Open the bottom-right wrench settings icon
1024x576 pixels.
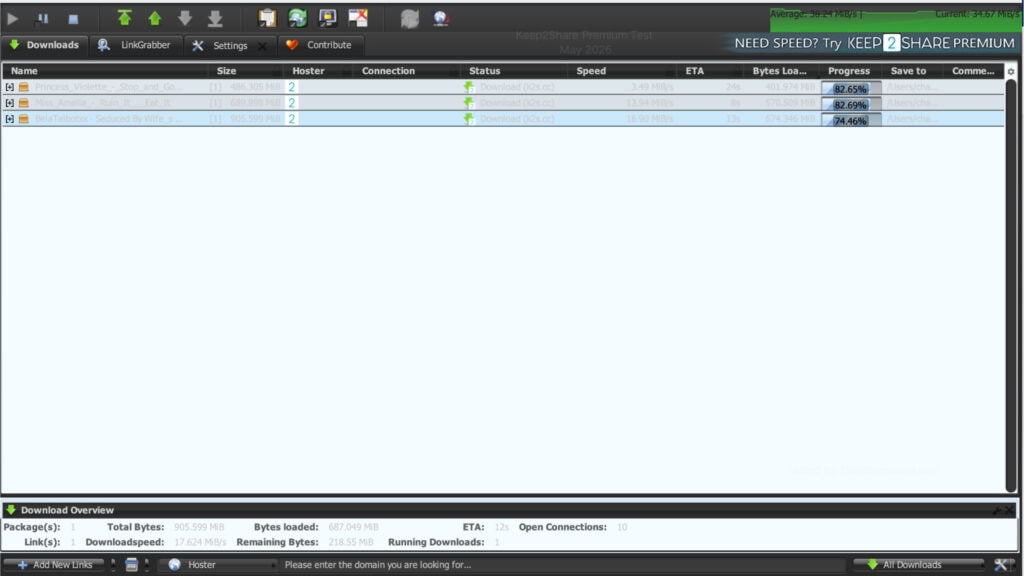point(1001,564)
